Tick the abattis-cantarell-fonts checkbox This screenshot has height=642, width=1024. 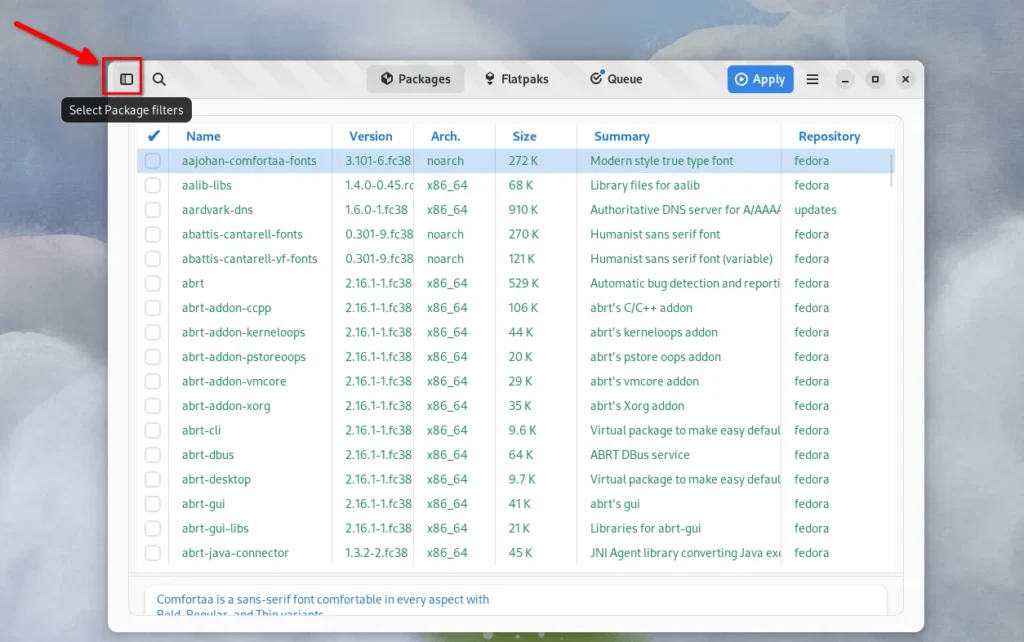153,234
